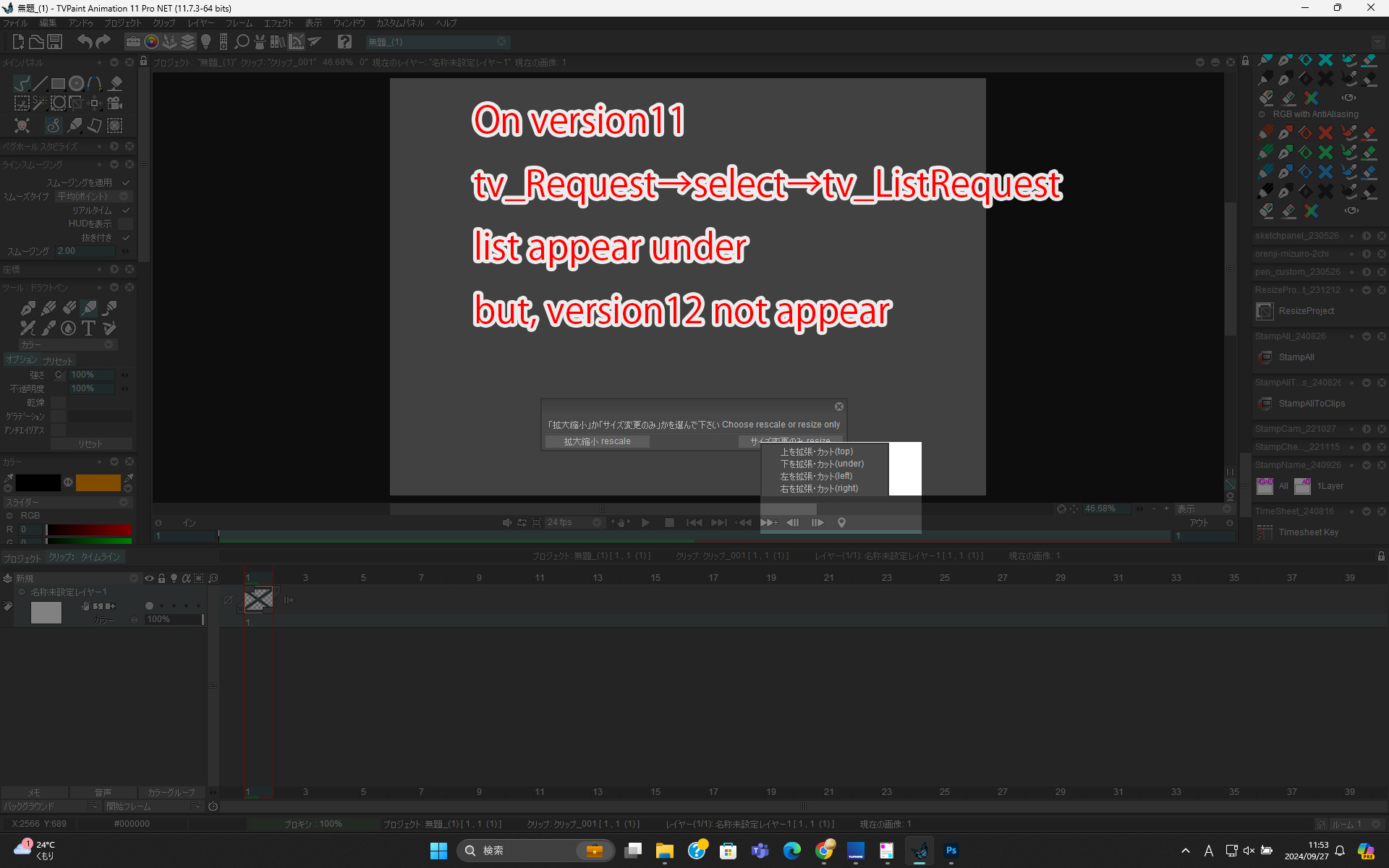This screenshot has width=1389, height=868.
Task: Click the orange background color swatch
Action: click(x=98, y=482)
